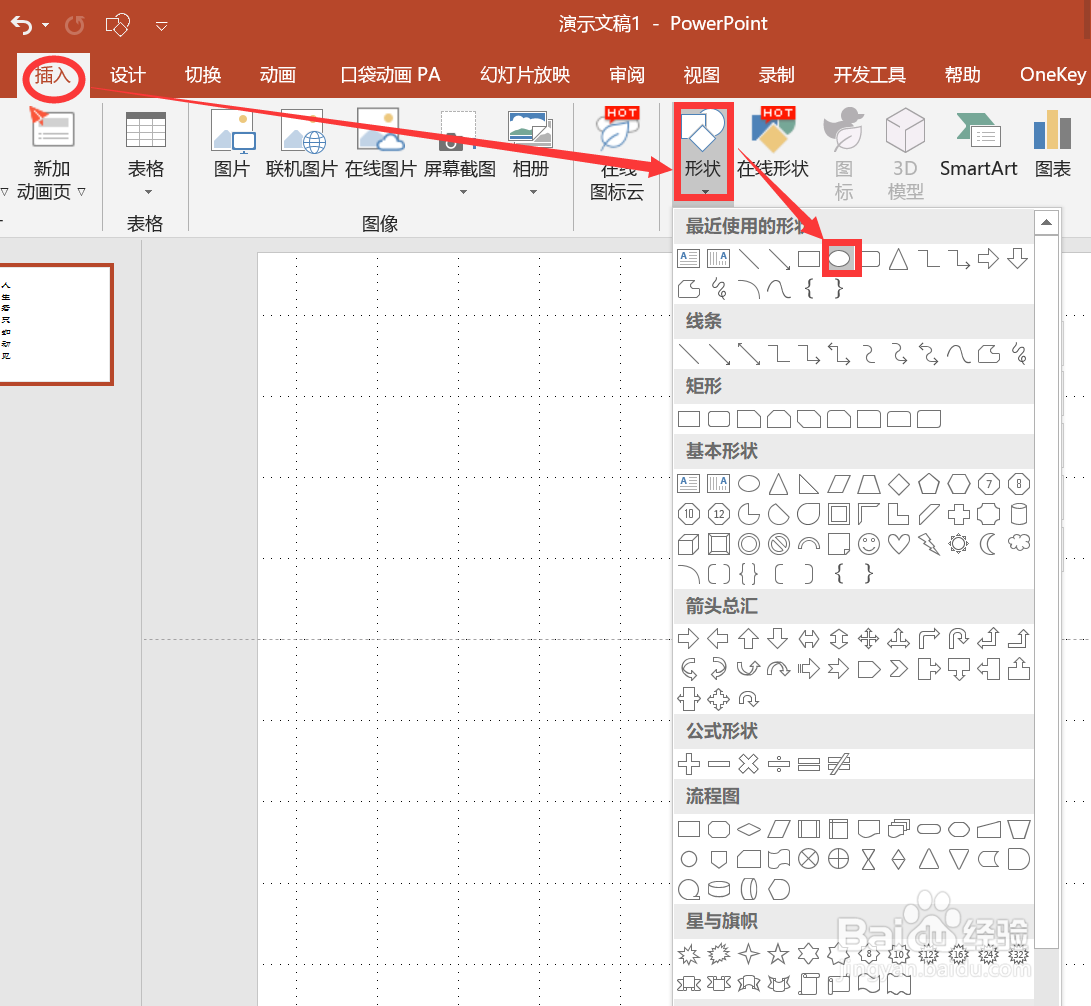
Task: Pick the lightning bolt shape
Action: click(x=929, y=543)
